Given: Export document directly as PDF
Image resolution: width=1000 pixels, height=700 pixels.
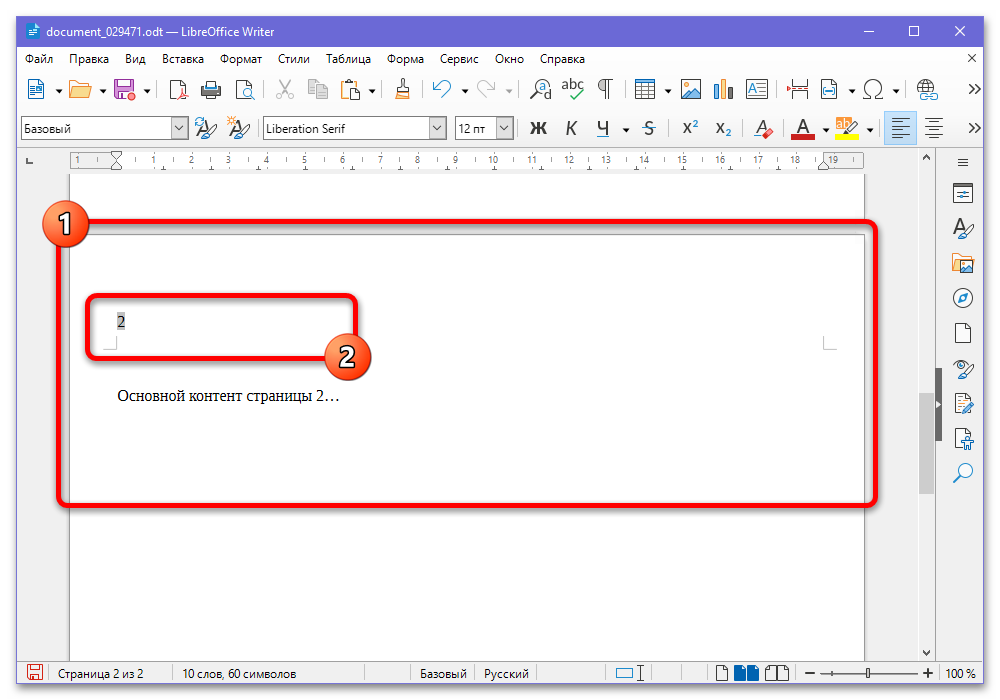Looking at the screenshot, I should [178, 89].
